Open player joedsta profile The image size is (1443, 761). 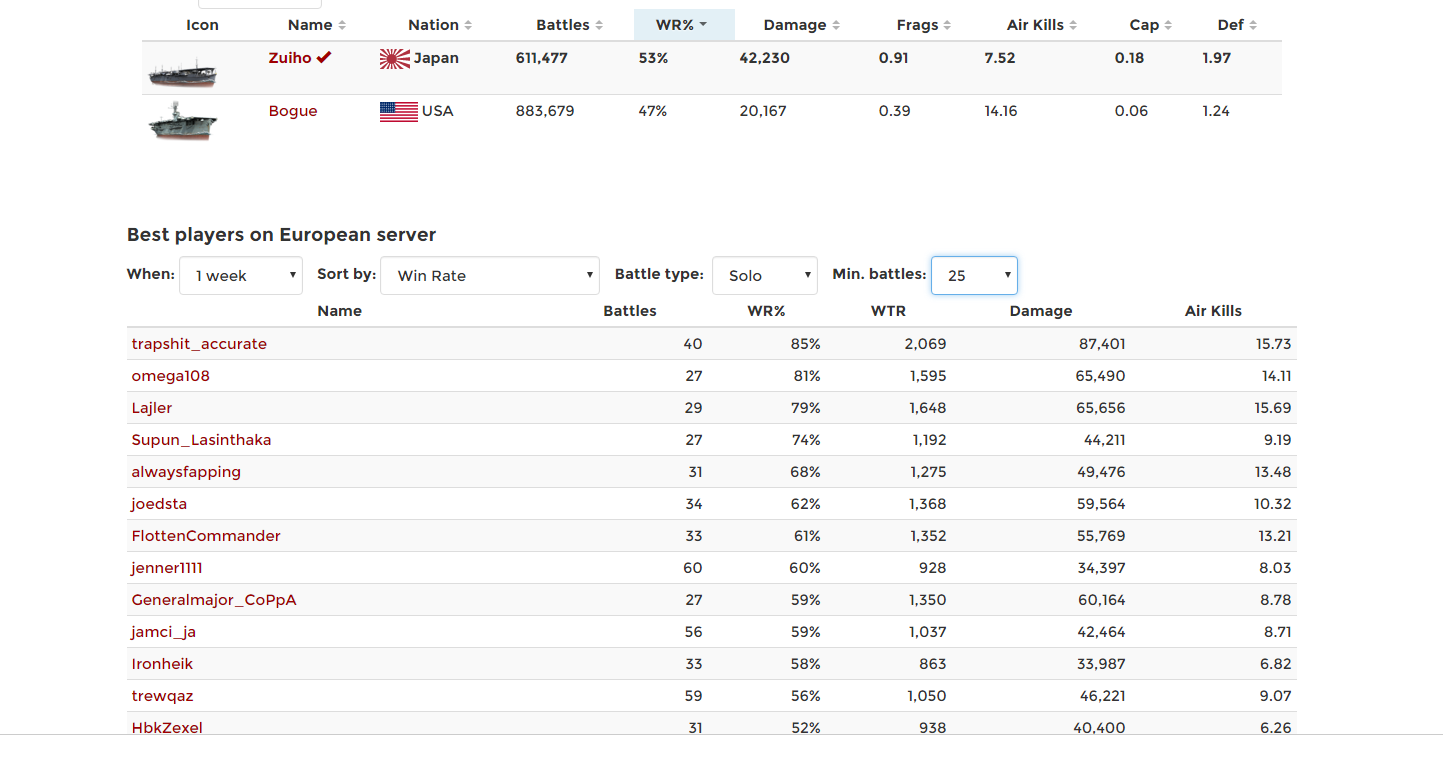pos(159,504)
